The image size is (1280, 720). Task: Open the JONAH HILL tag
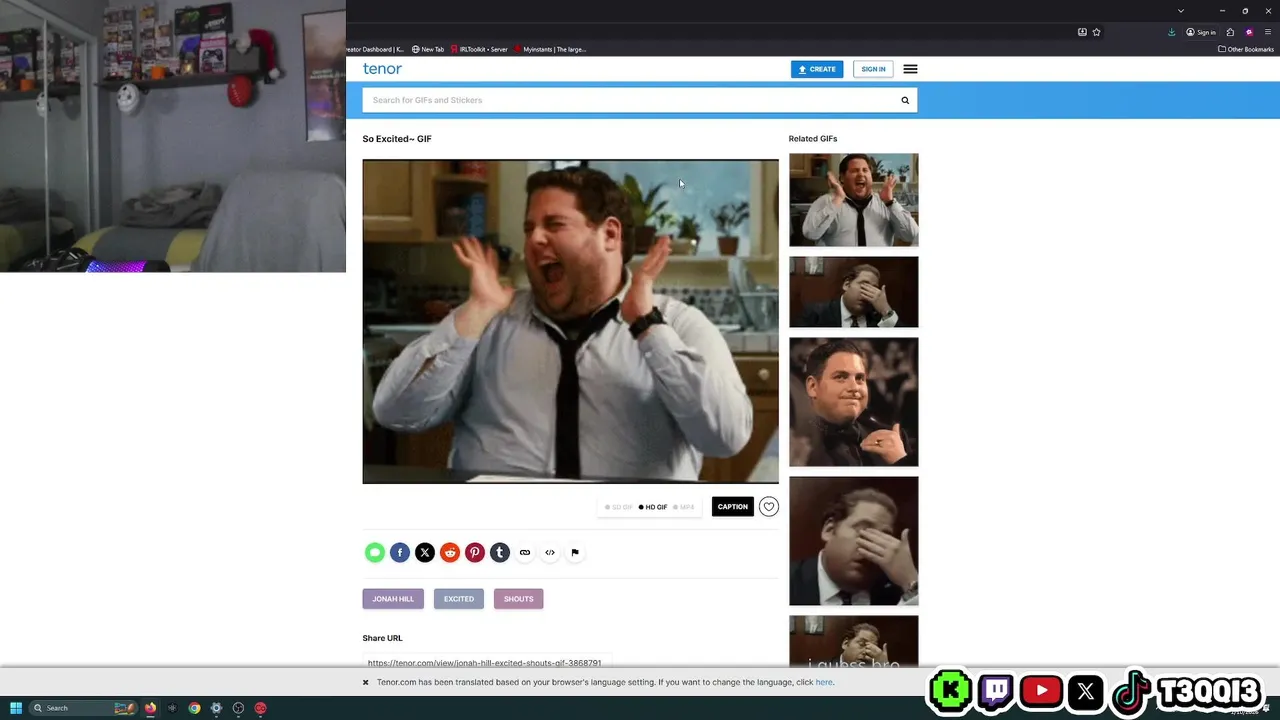pyautogui.click(x=393, y=599)
